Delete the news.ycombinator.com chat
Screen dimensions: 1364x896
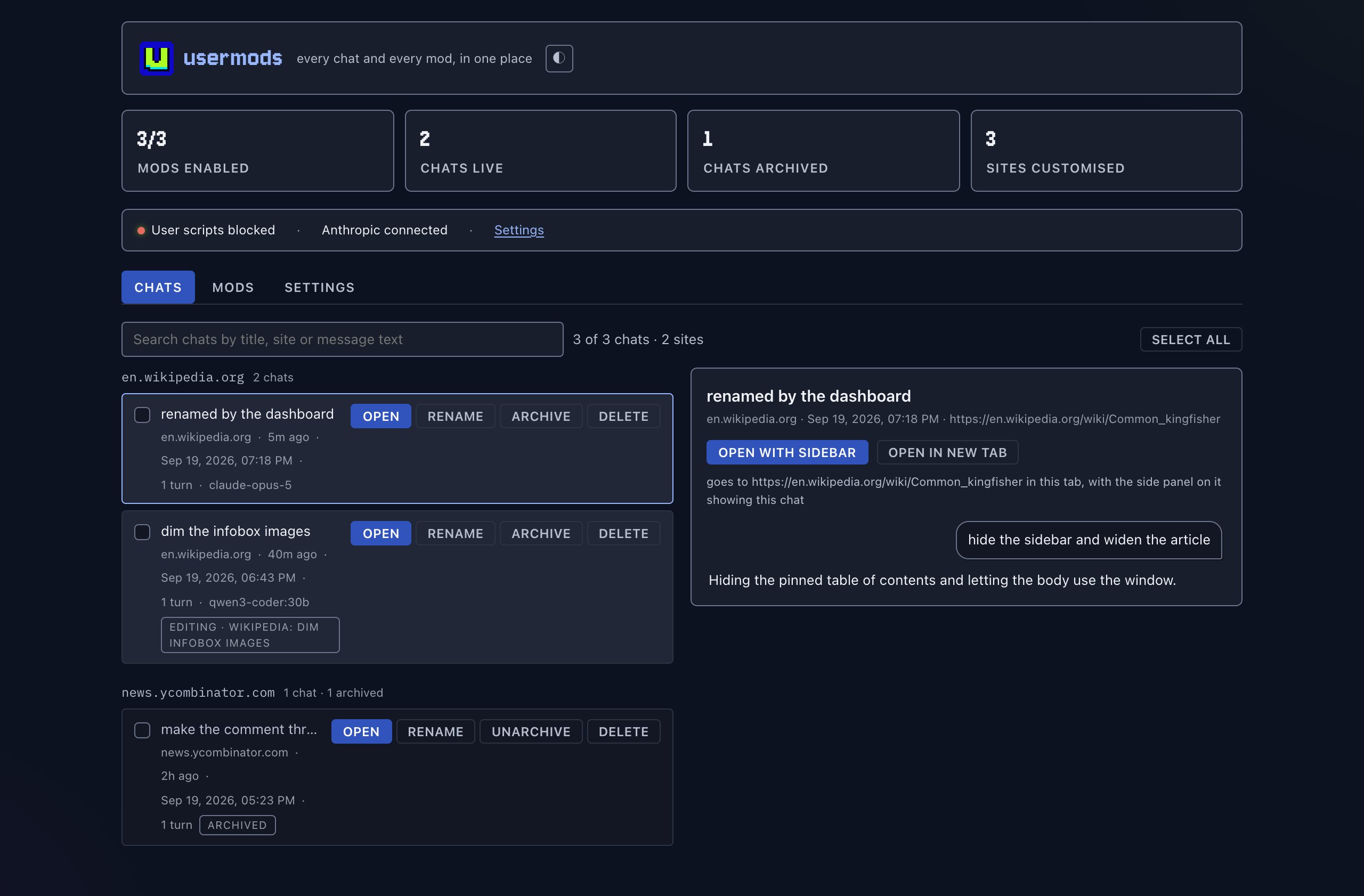point(623,731)
